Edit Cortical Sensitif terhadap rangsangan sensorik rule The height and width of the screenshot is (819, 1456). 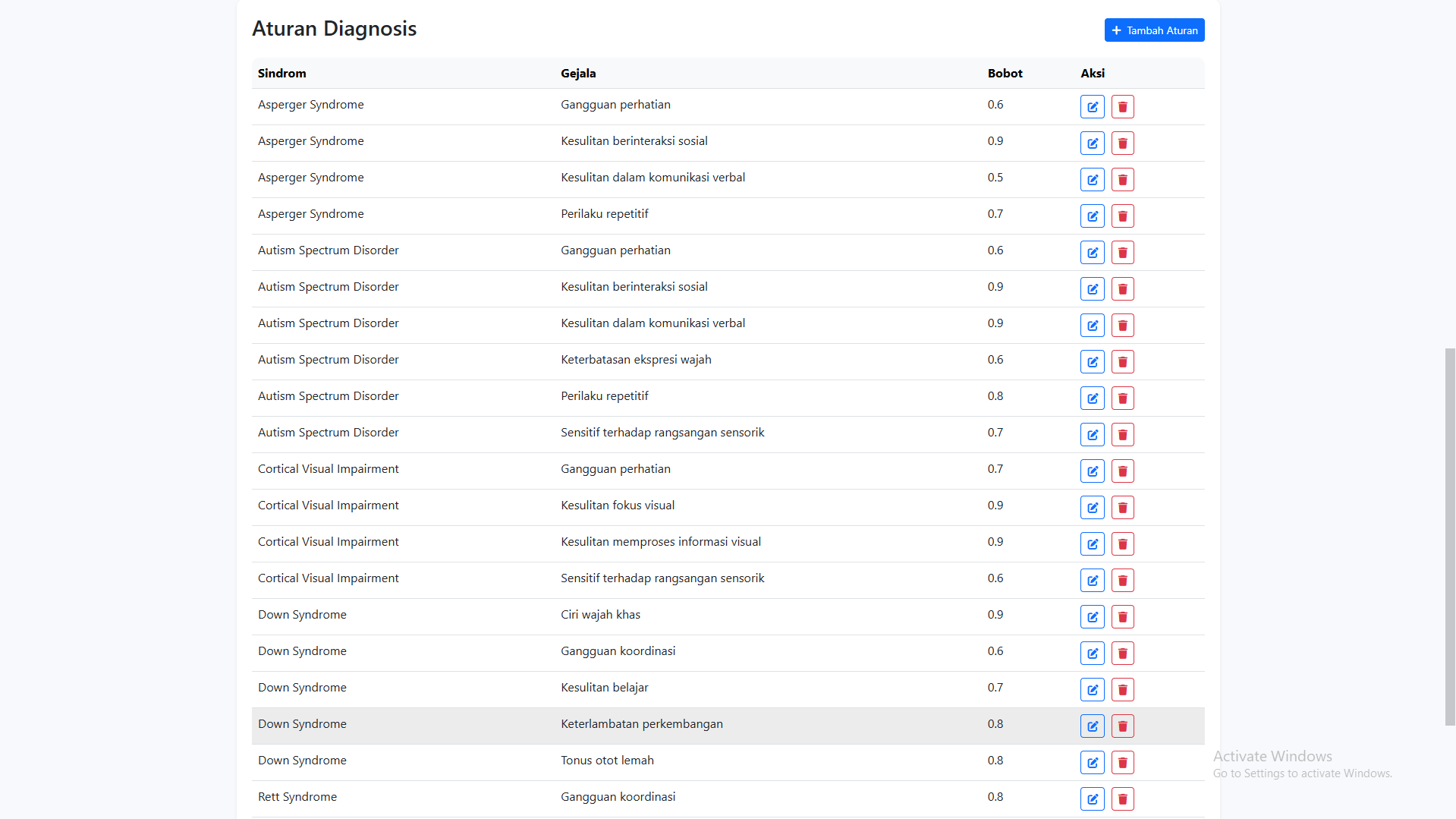click(x=1093, y=581)
